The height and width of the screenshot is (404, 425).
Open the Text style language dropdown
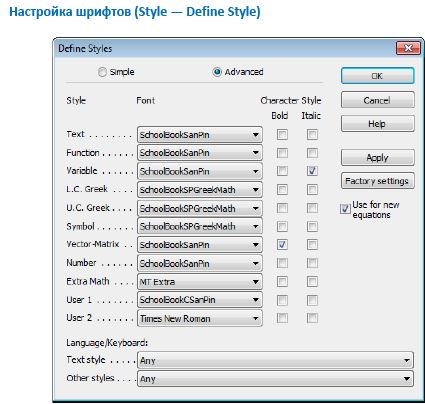tap(275, 360)
